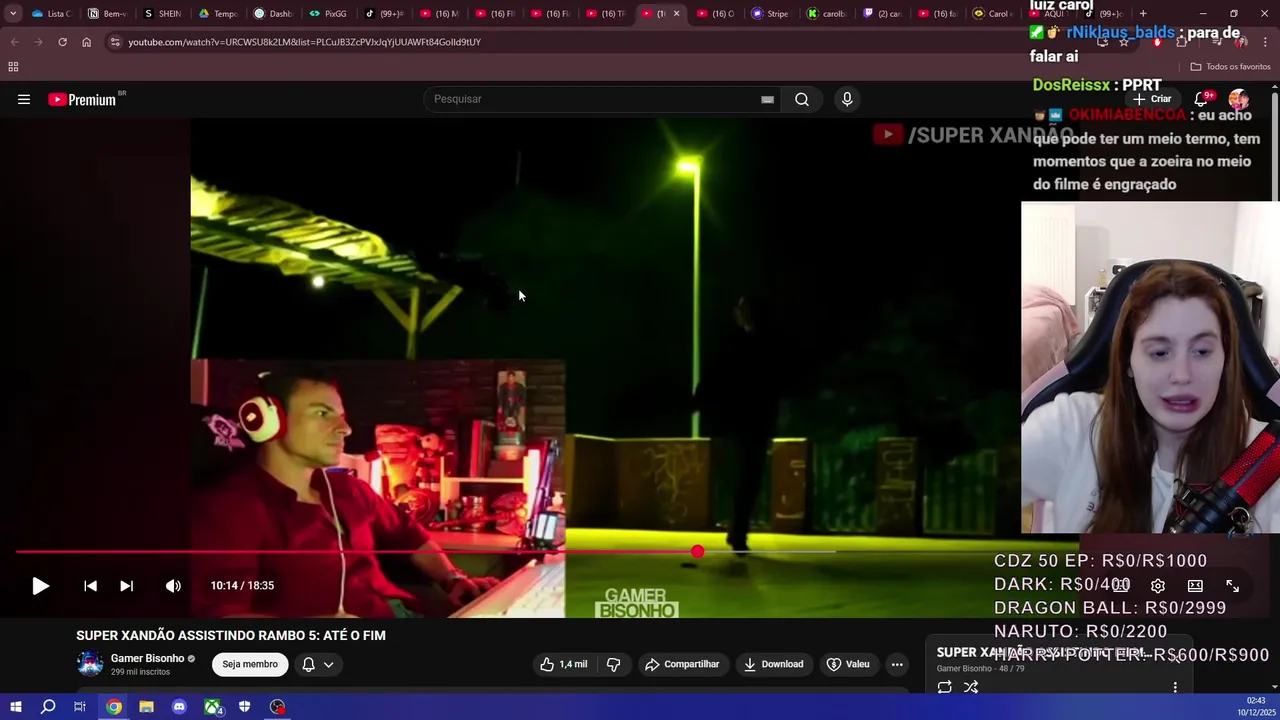Open Chrome apps grid shortcut
Image resolution: width=1280 pixels, height=720 pixels.
13,67
